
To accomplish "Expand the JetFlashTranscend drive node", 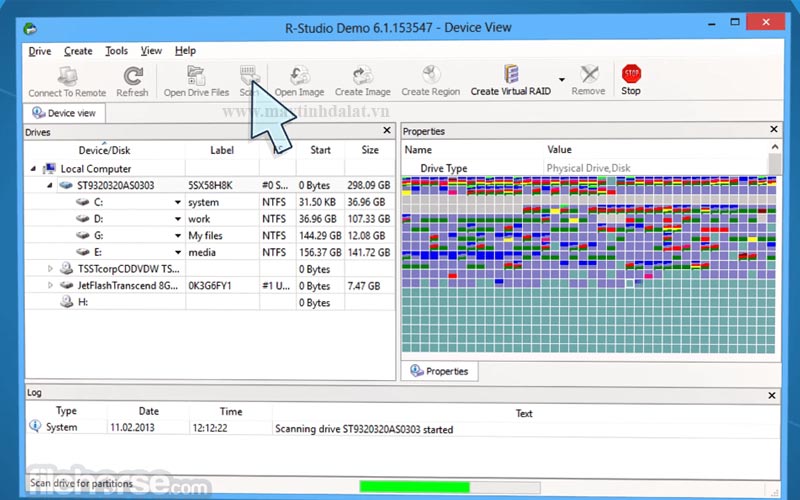I will pos(52,286).
